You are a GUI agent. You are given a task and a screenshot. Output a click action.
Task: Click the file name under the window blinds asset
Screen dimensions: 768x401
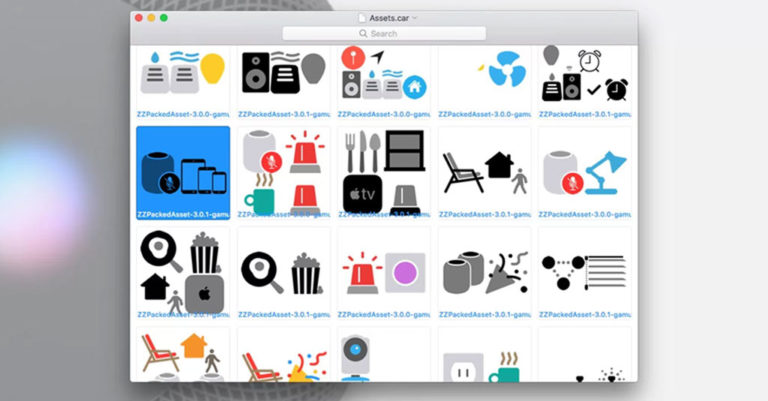click(585, 315)
